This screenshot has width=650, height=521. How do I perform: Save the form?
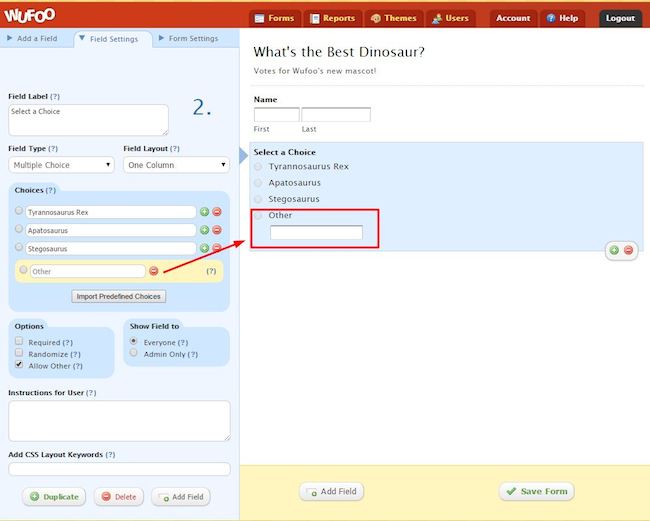pyautogui.click(x=537, y=492)
